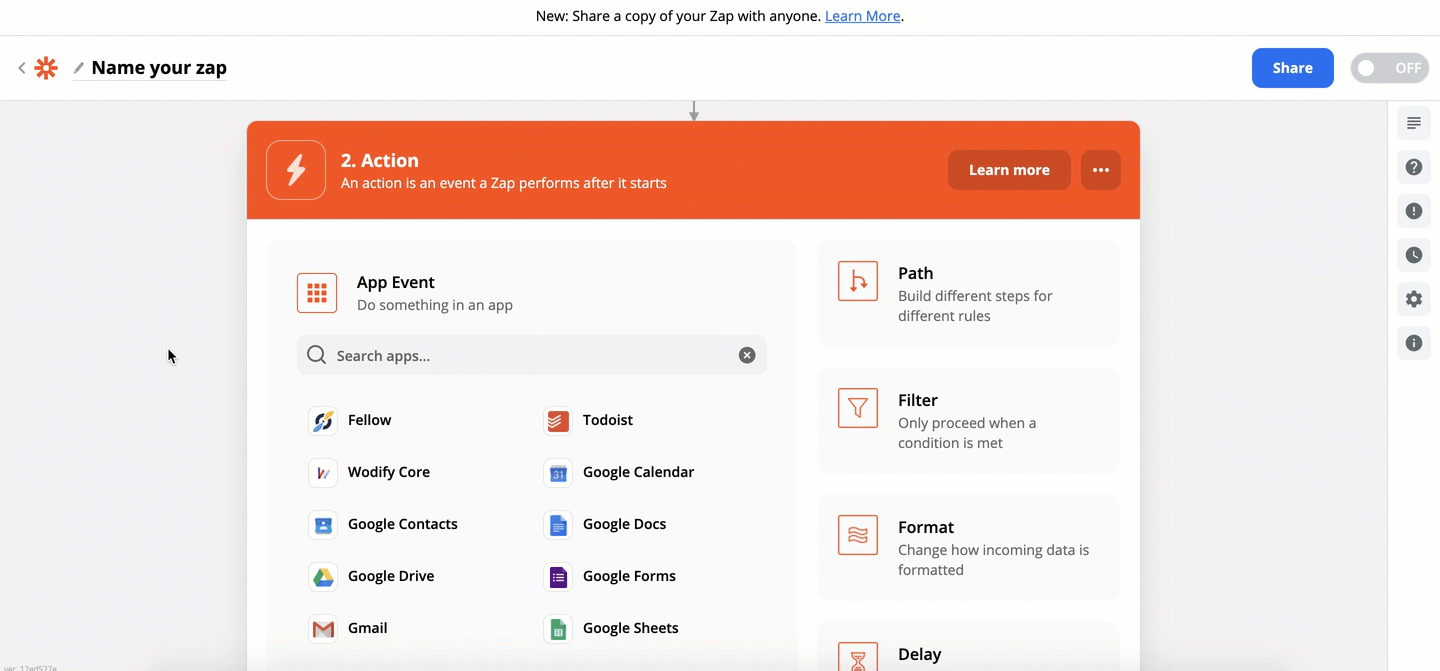Screen dimensions: 1440x671
Task: Click 'Only proceed when a condition is met'
Action: 967,433
